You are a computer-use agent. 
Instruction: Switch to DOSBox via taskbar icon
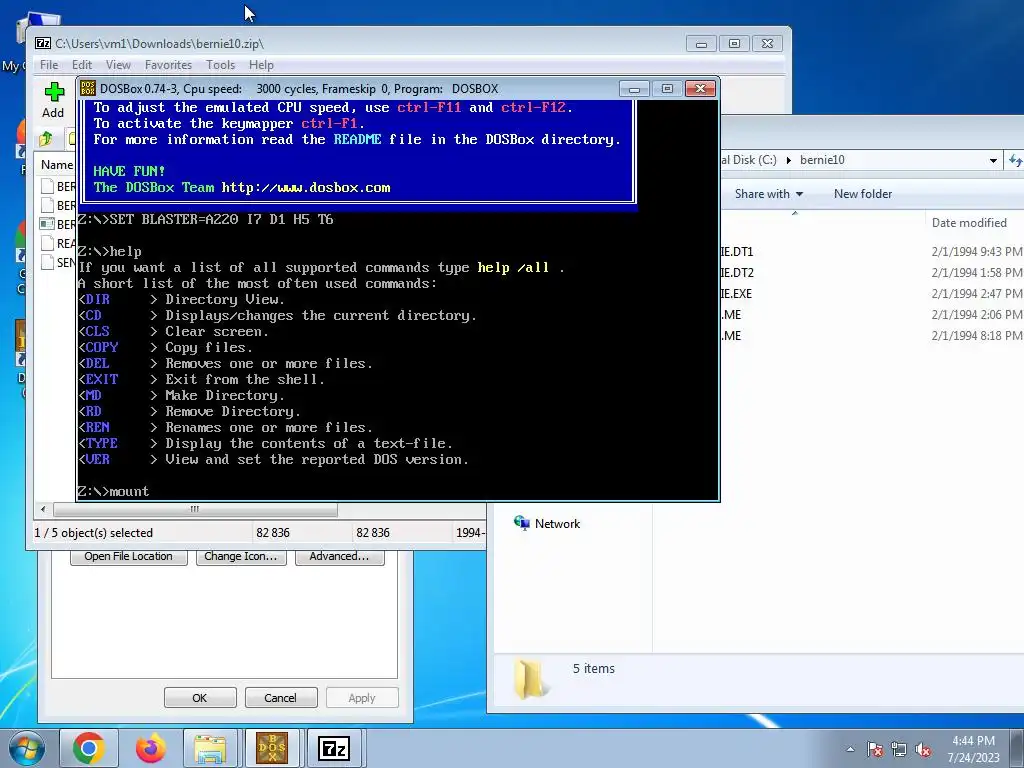click(x=272, y=748)
